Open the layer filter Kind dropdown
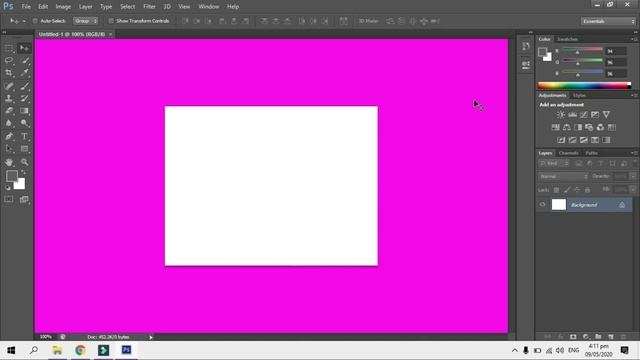This screenshot has height=360, width=640. [x=554, y=164]
